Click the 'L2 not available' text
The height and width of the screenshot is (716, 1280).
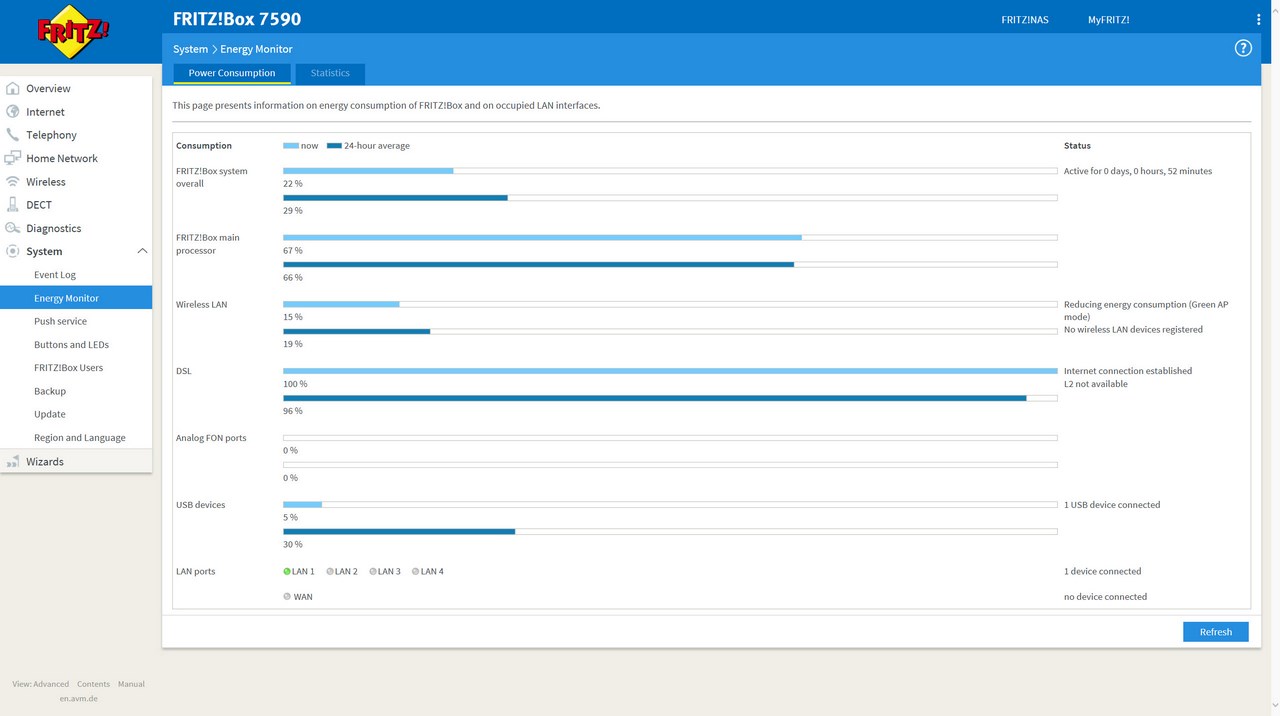click(x=1096, y=384)
